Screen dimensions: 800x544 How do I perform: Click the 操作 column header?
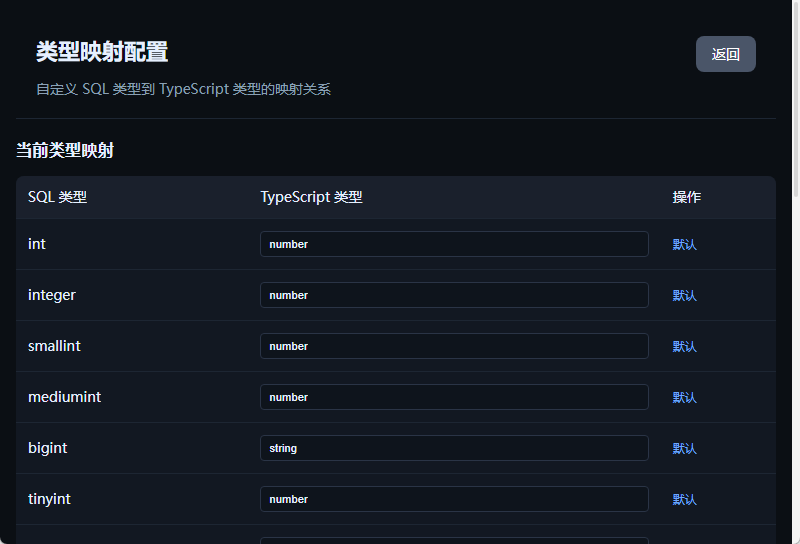(x=687, y=197)
